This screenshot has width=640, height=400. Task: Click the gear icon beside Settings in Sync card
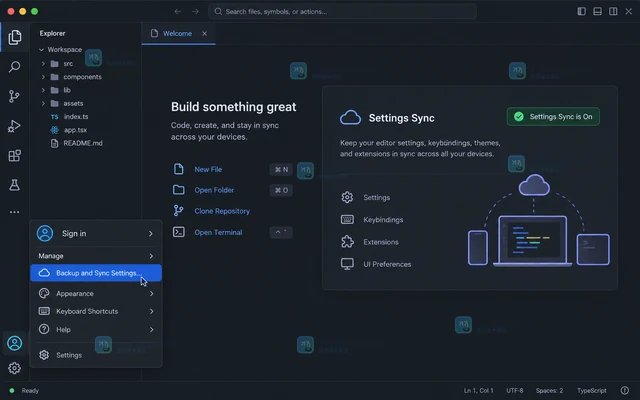point(347,197)
